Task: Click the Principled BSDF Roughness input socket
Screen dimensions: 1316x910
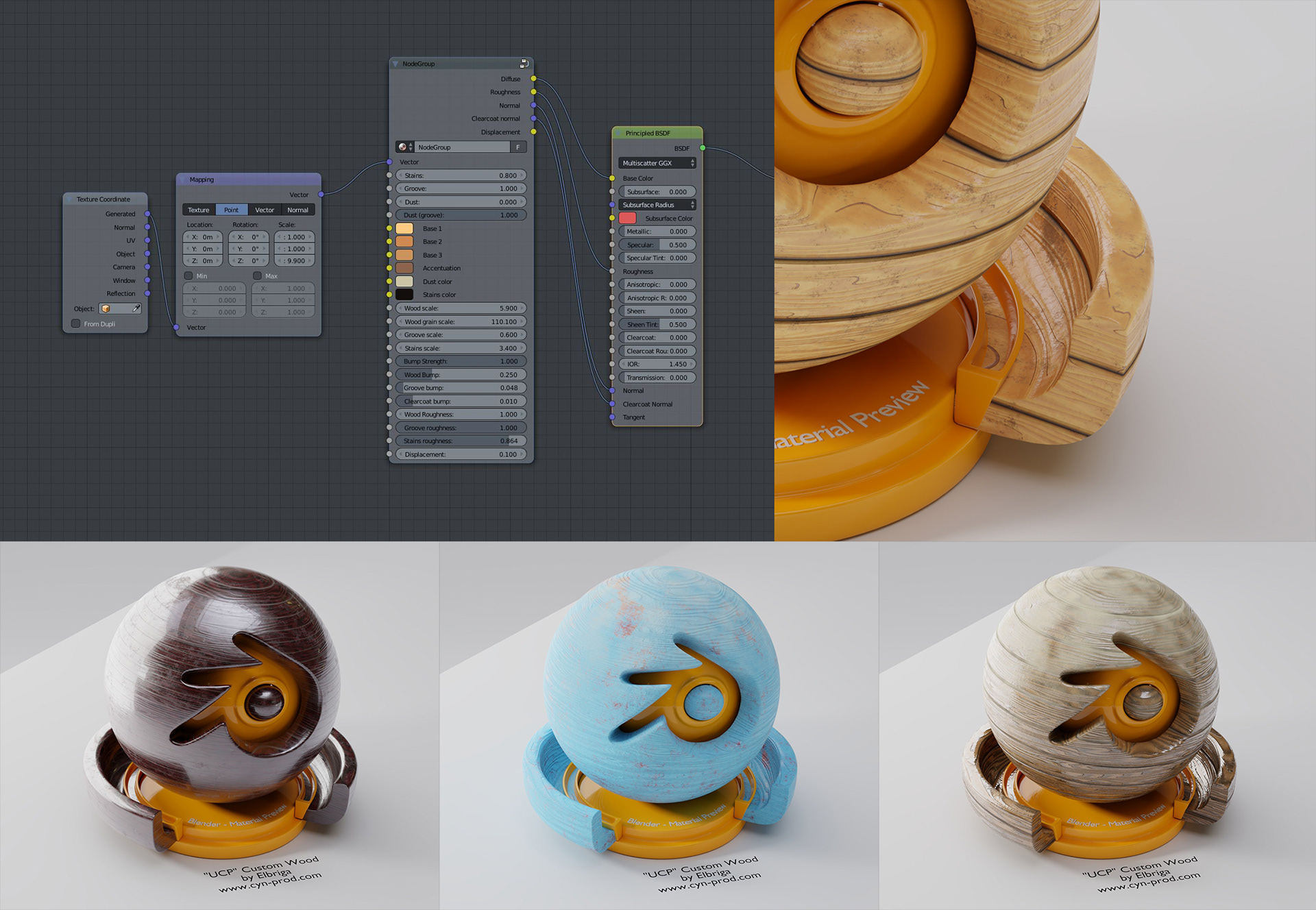Action: (612, 271)
